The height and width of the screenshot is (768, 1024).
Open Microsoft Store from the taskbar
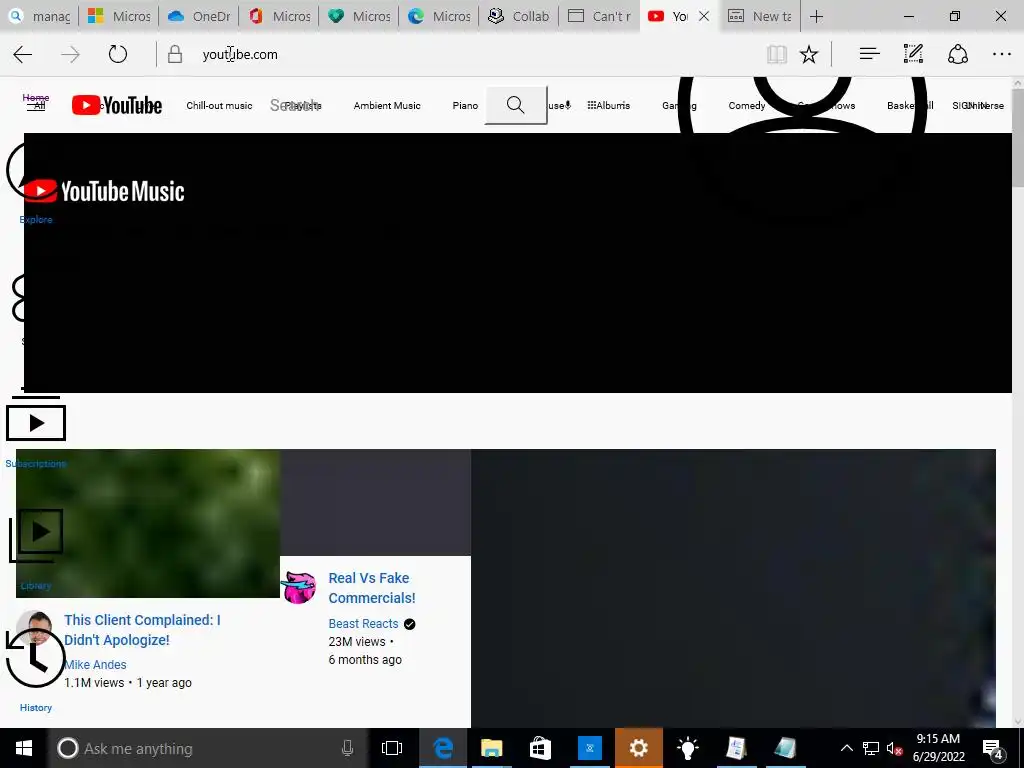pos(540,748)
